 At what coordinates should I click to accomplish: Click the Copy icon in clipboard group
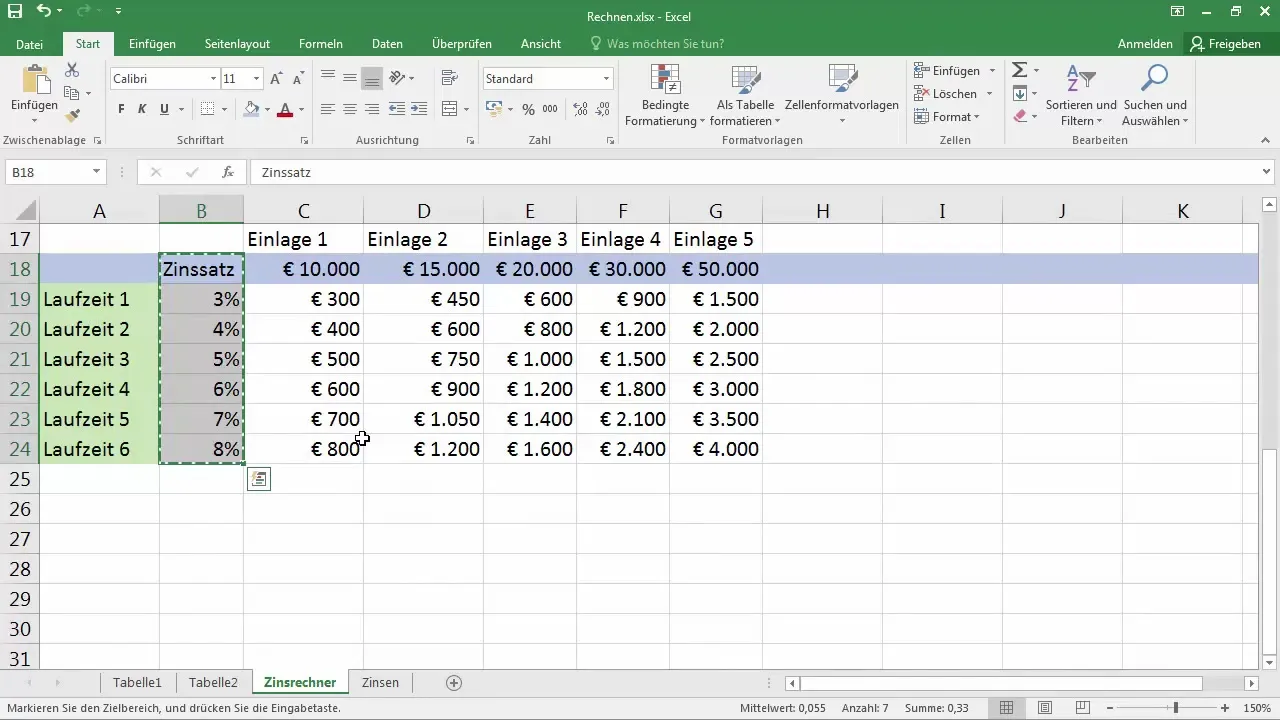(x=72, y=93)
